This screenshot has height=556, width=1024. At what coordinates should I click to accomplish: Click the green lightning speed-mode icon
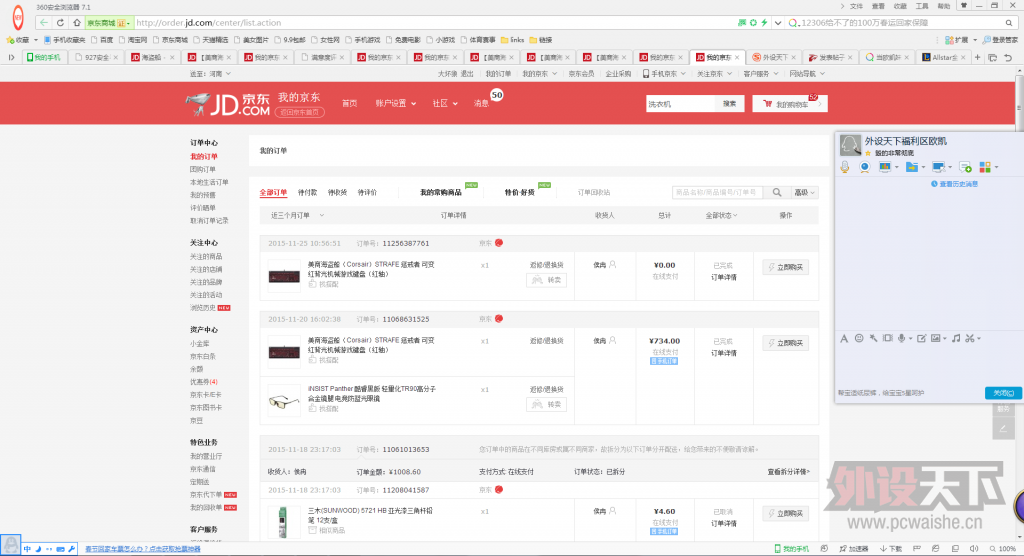point(764,22)
